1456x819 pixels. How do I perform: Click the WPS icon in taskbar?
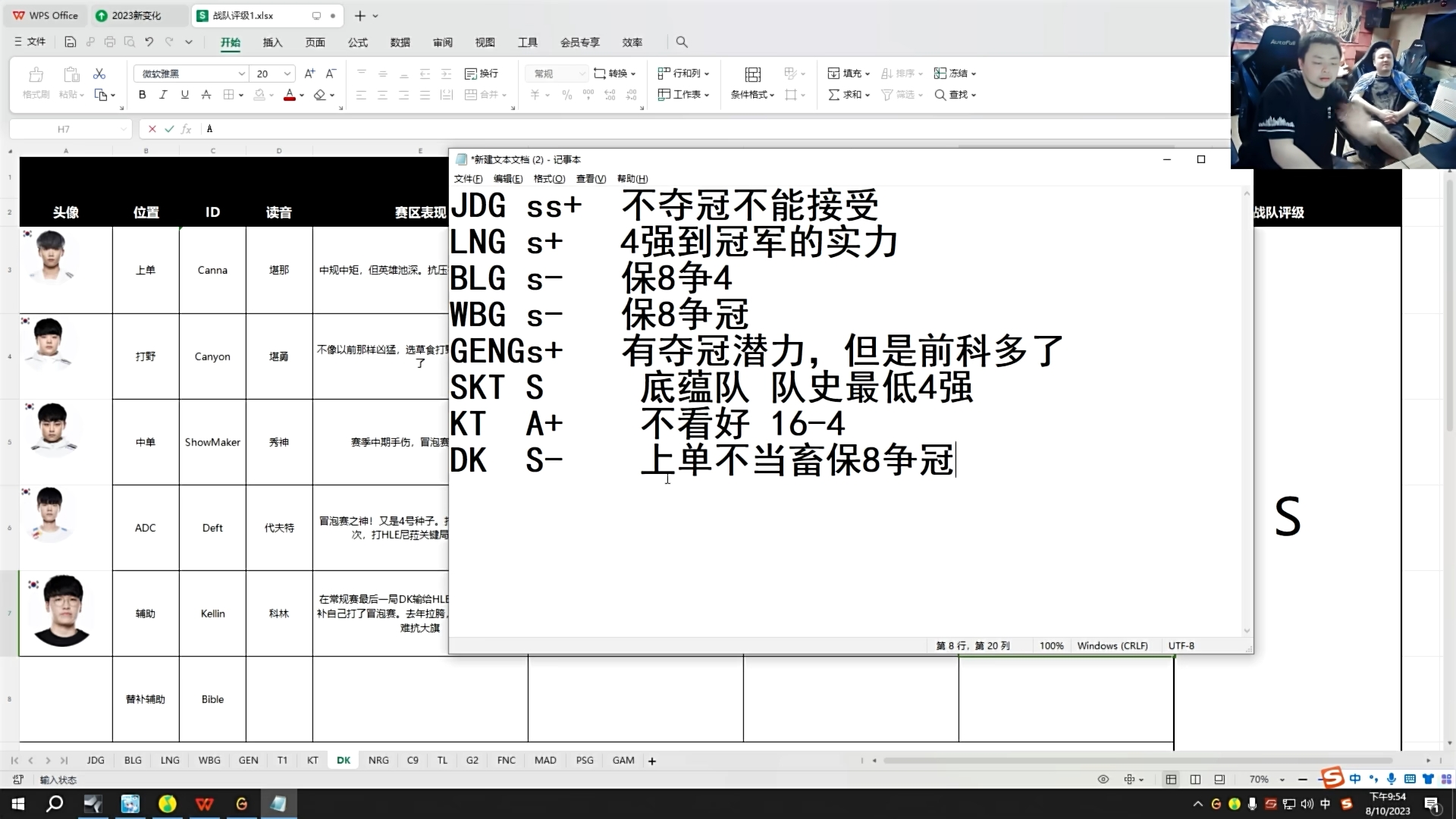204,804
